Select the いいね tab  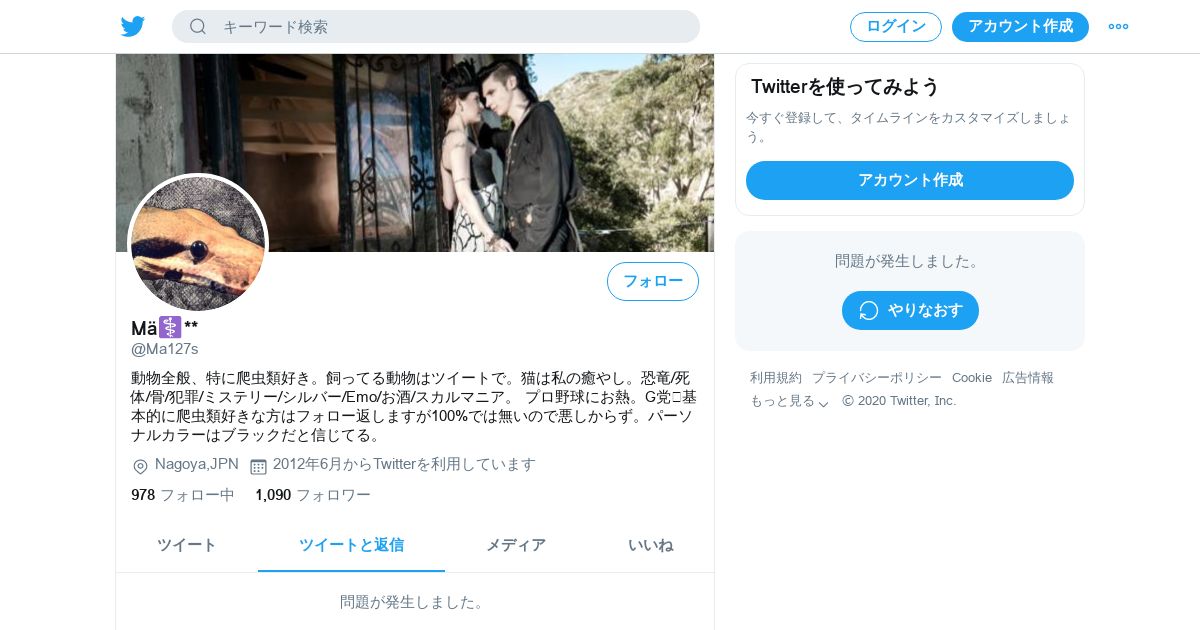pos(651,545)
